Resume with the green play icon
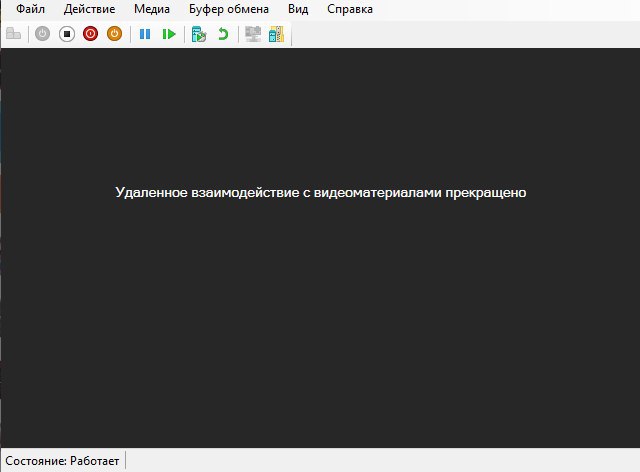The image size is (640, 472). click(169, 34)
